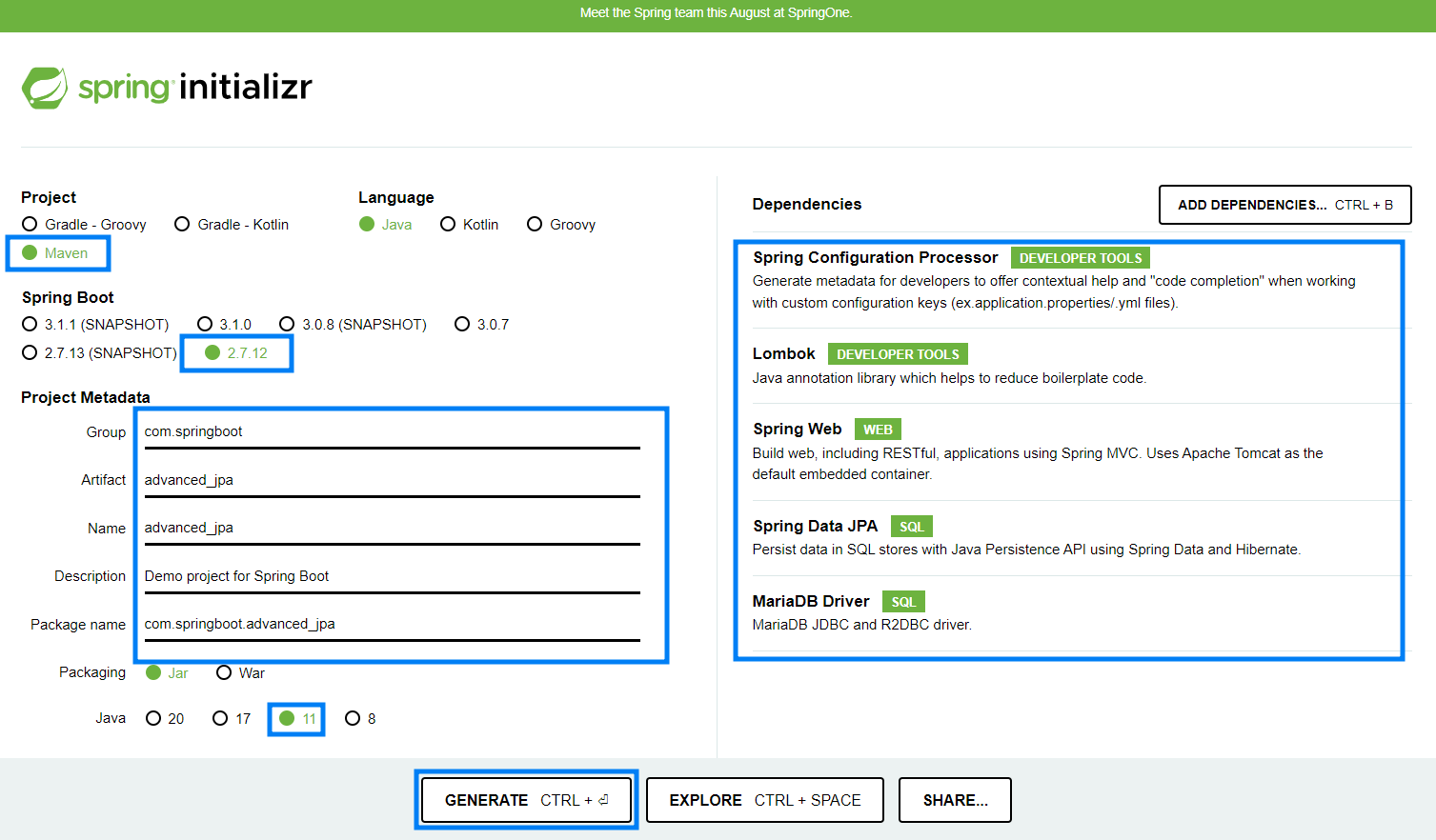Open the SHARE... dialog

tap(955, 800)
